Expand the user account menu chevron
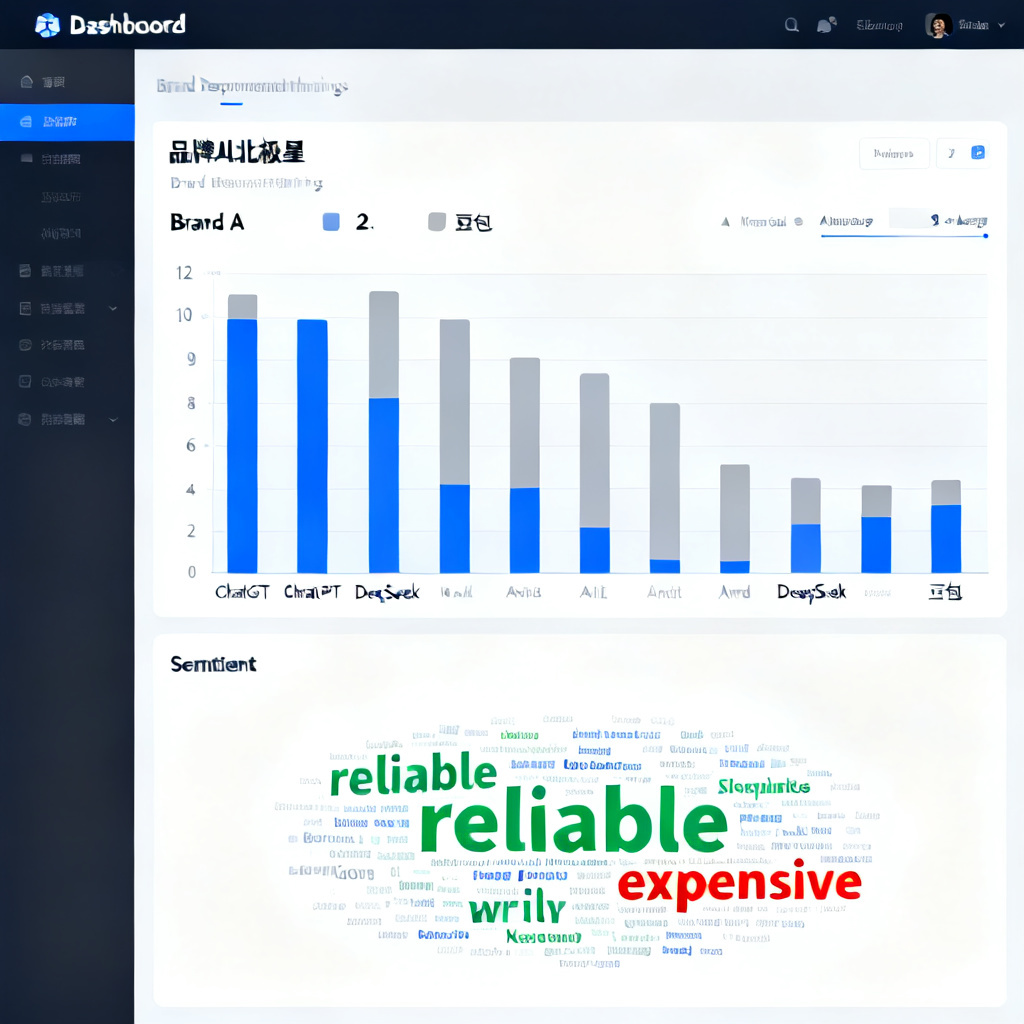 click(1001, 25)
